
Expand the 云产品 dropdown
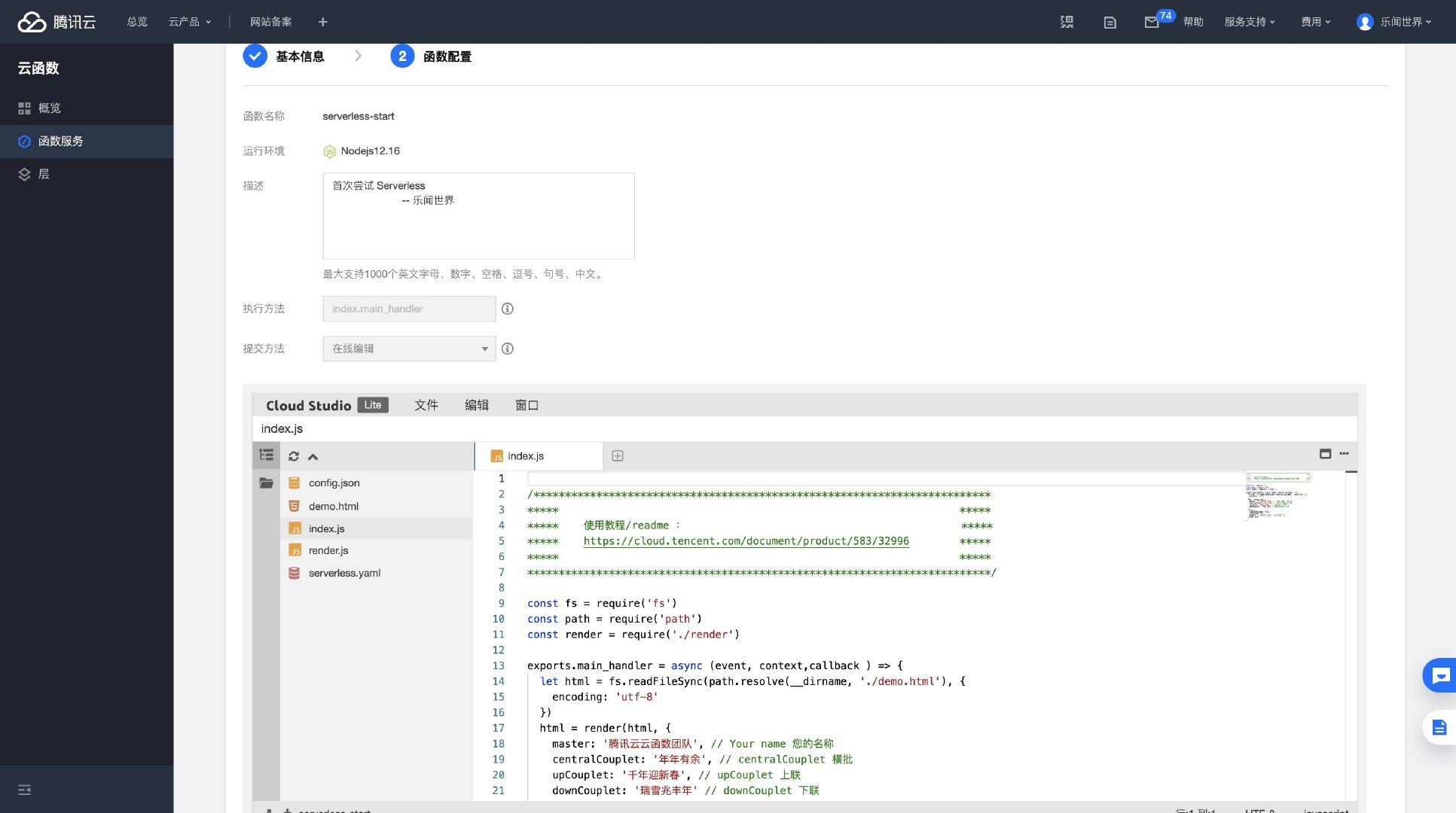190,22
